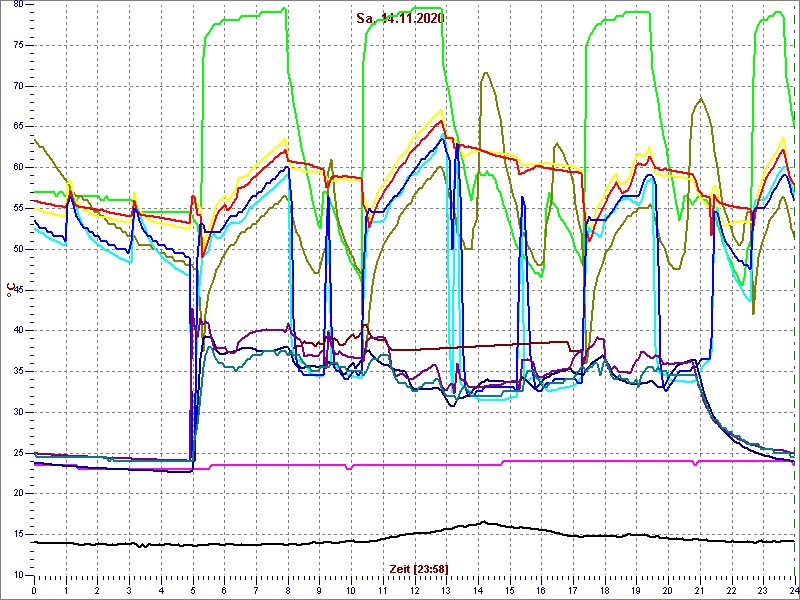
Task: Select hour label 24 on time axis
Action: (x=793, y=590)
